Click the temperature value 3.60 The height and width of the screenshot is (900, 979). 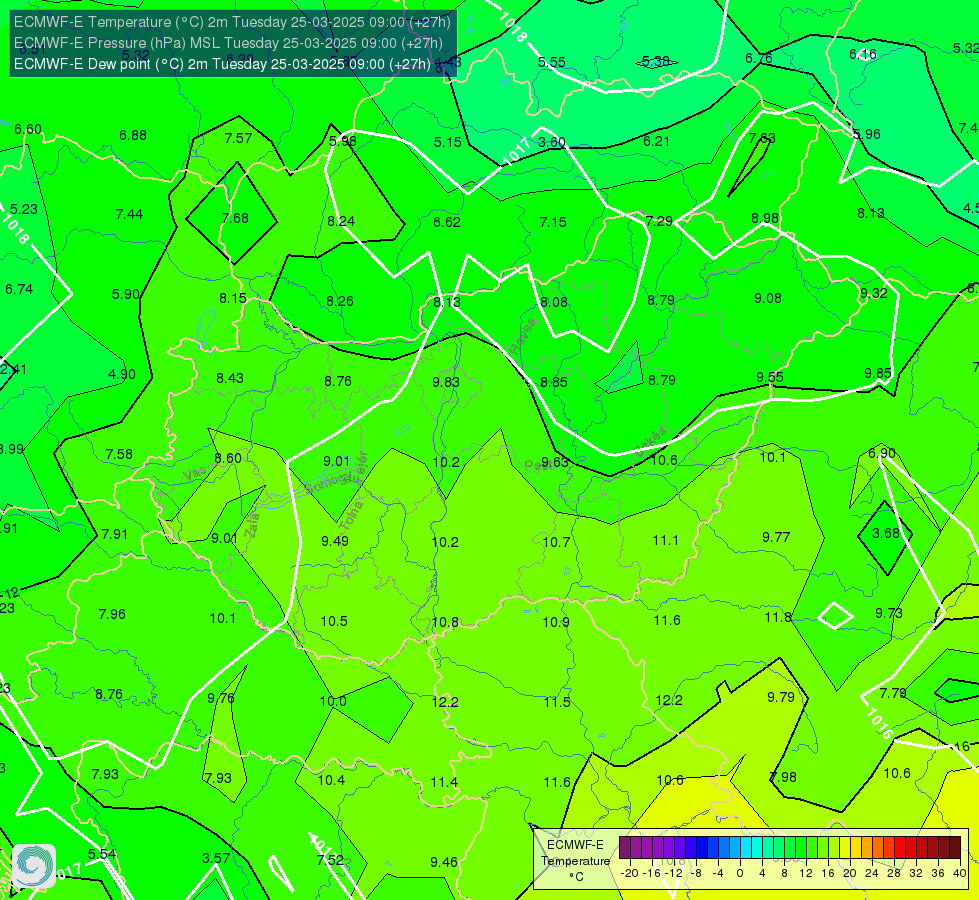pyautogui.click(x=552, y=142)
